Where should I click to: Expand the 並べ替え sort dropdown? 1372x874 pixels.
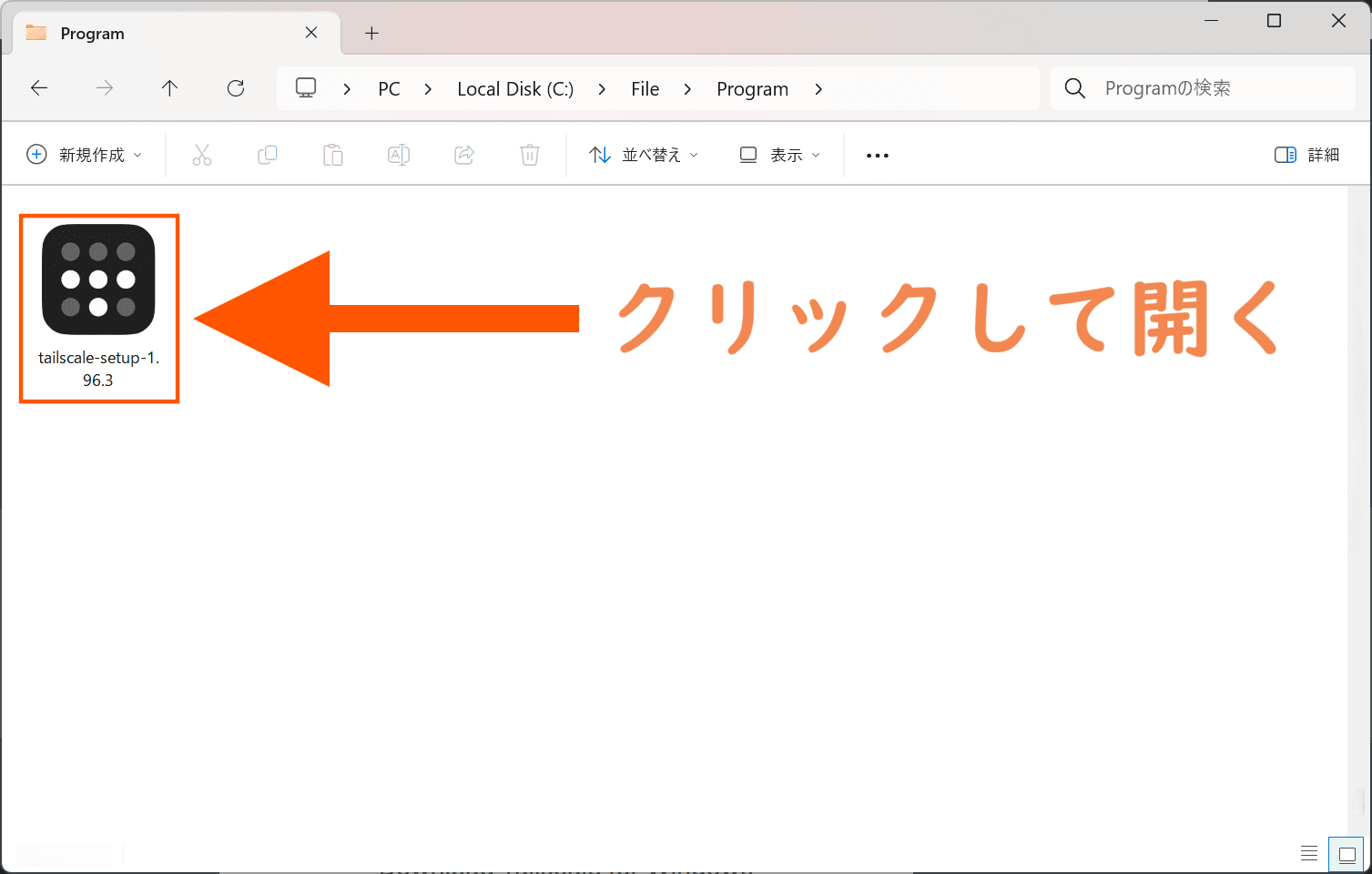(644, 155)
